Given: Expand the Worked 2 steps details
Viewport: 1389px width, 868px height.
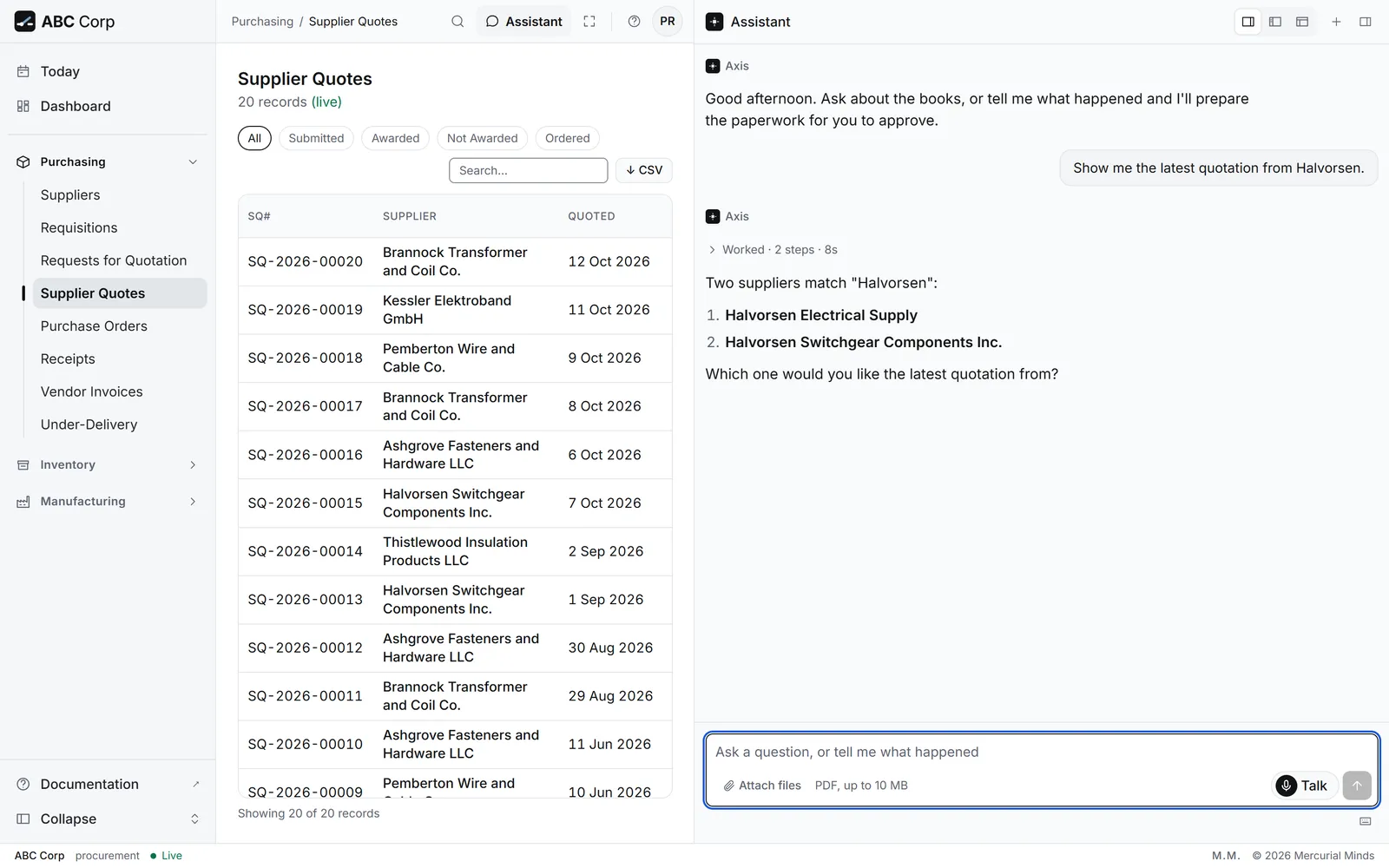Looking at the screenshot, I should 773,250.
